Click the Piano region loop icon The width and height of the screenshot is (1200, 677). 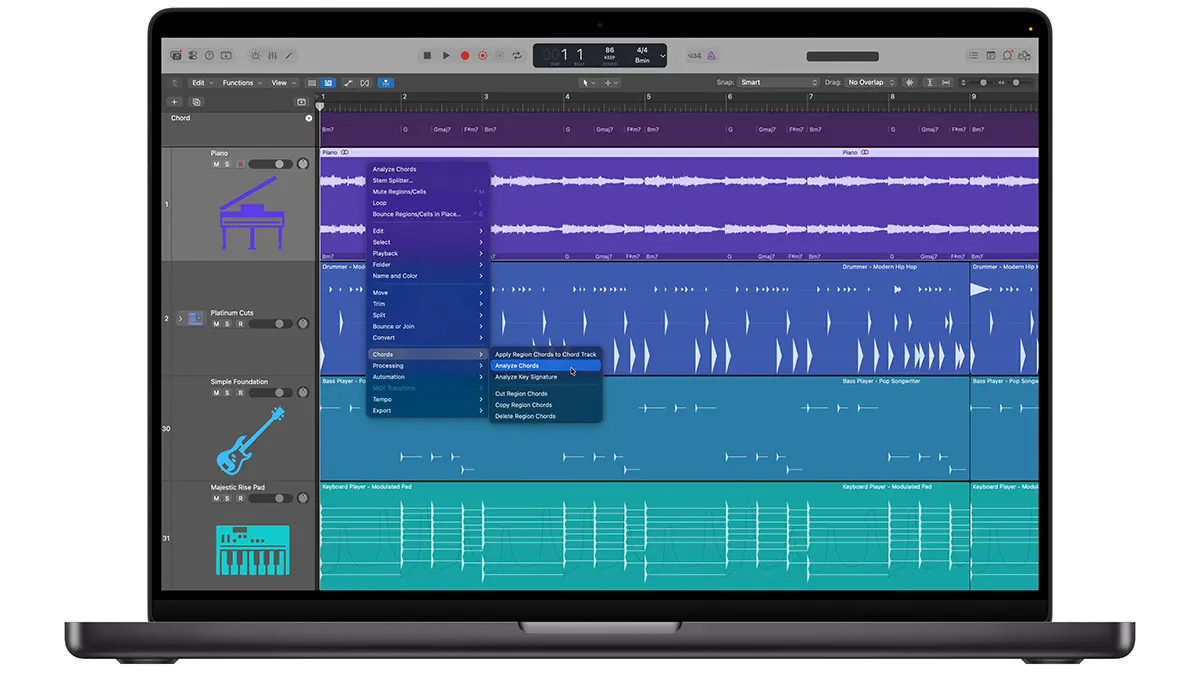[345, 152]
